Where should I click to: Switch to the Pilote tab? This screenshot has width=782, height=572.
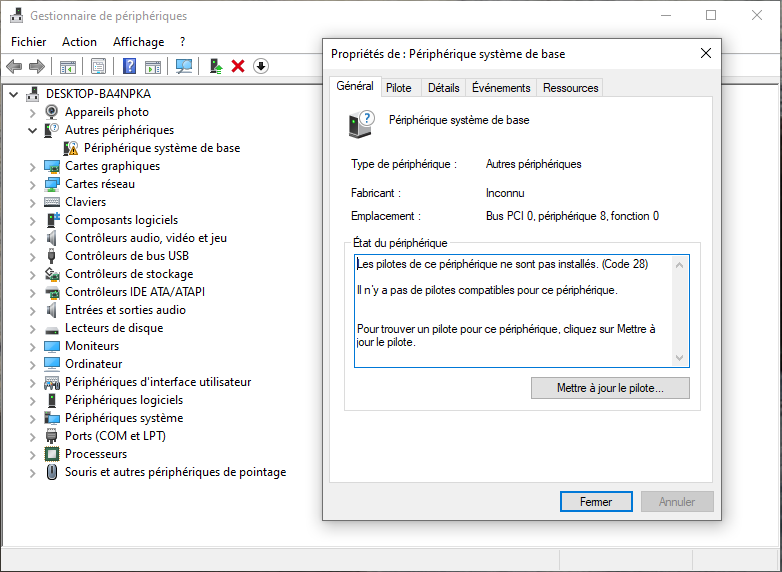point(398,88)
